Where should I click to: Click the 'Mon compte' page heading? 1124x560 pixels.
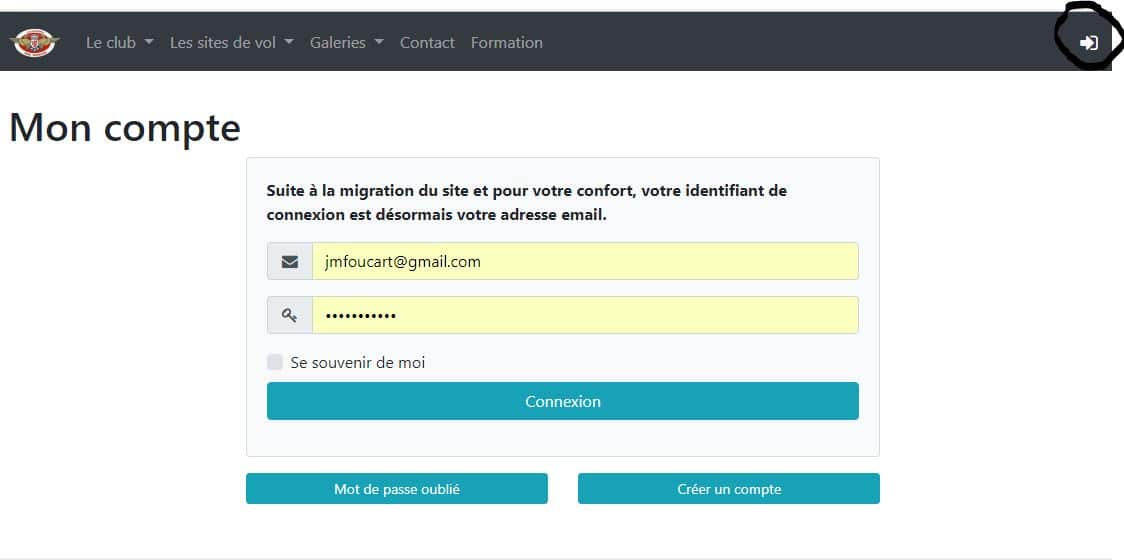pyautogui.click(x=125, y=128)
